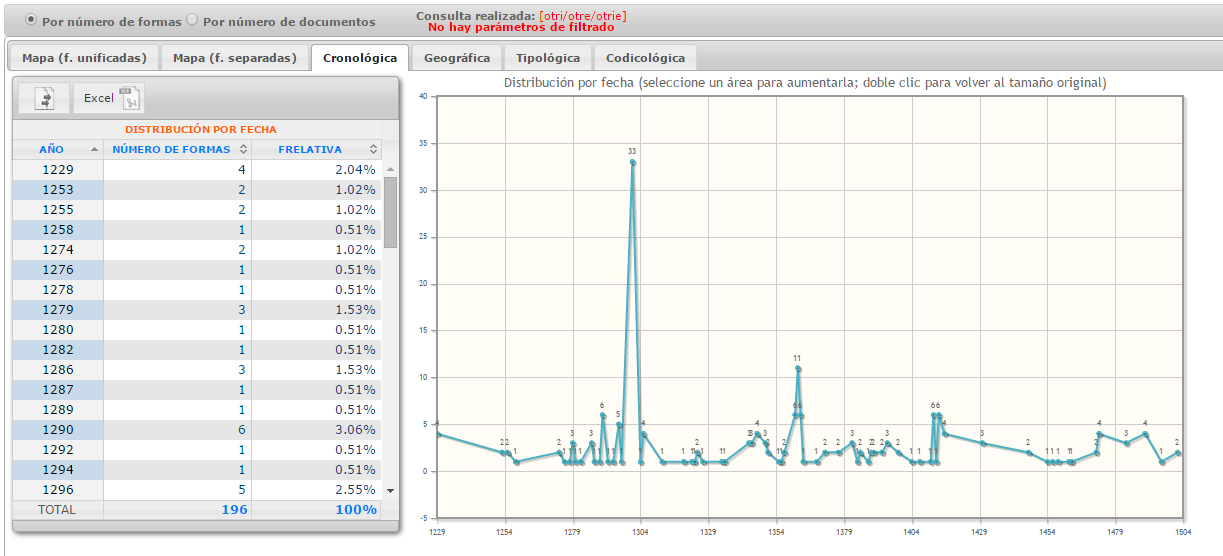Select the Cronológica tab
The height and width of the screenshot is (556, 1223).
point(360,58)
